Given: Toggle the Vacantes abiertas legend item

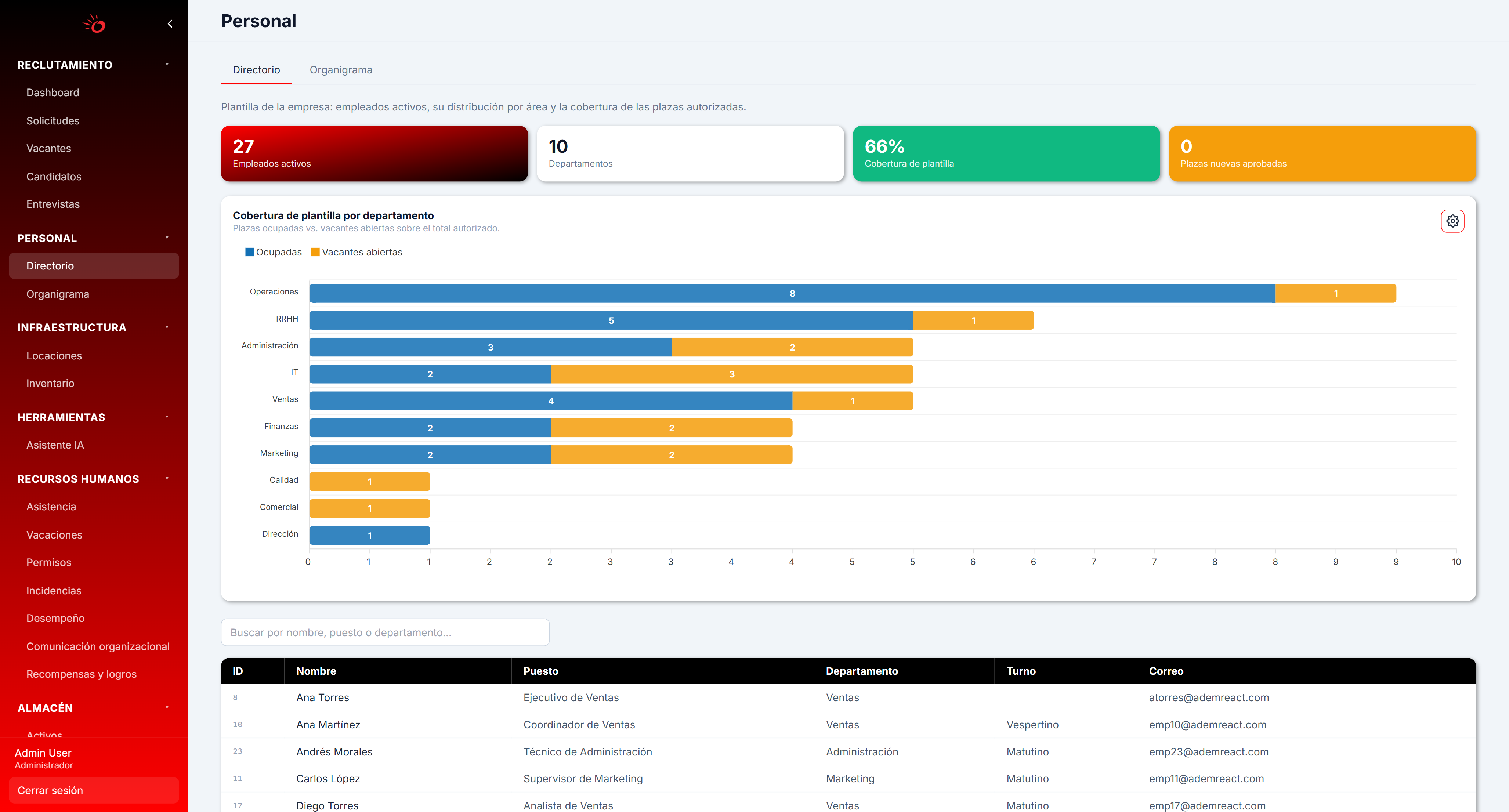Looking at the screenshot, I should pos(357,252).
